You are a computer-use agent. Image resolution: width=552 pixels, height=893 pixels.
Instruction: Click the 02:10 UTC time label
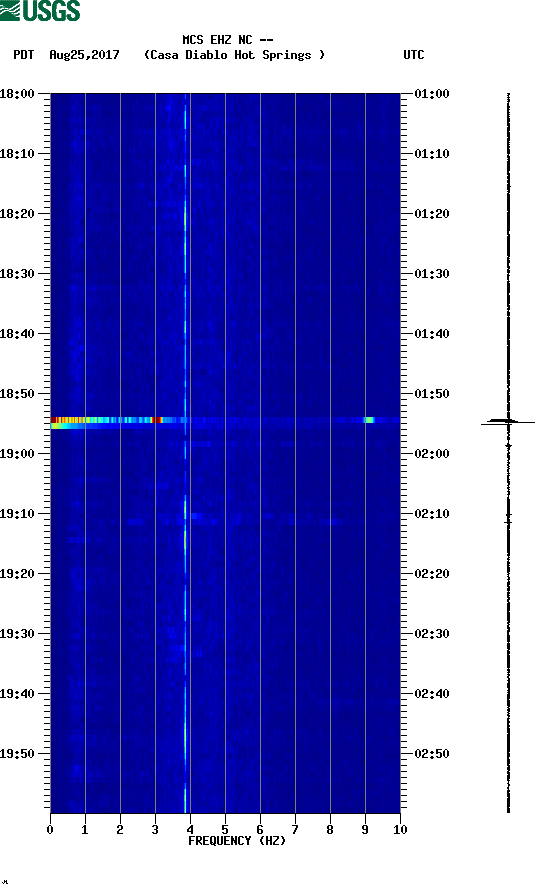pyautogui.click(x=432, y=514)
